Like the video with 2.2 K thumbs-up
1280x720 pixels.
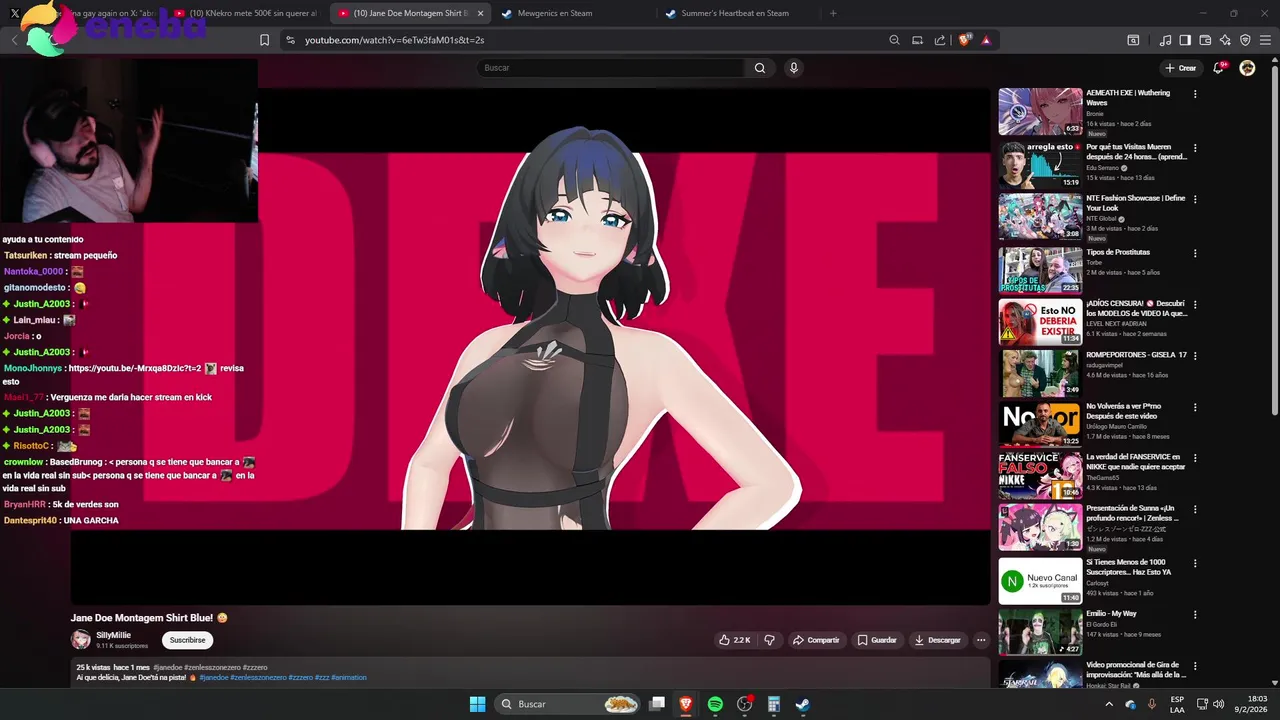click(734, 640)
